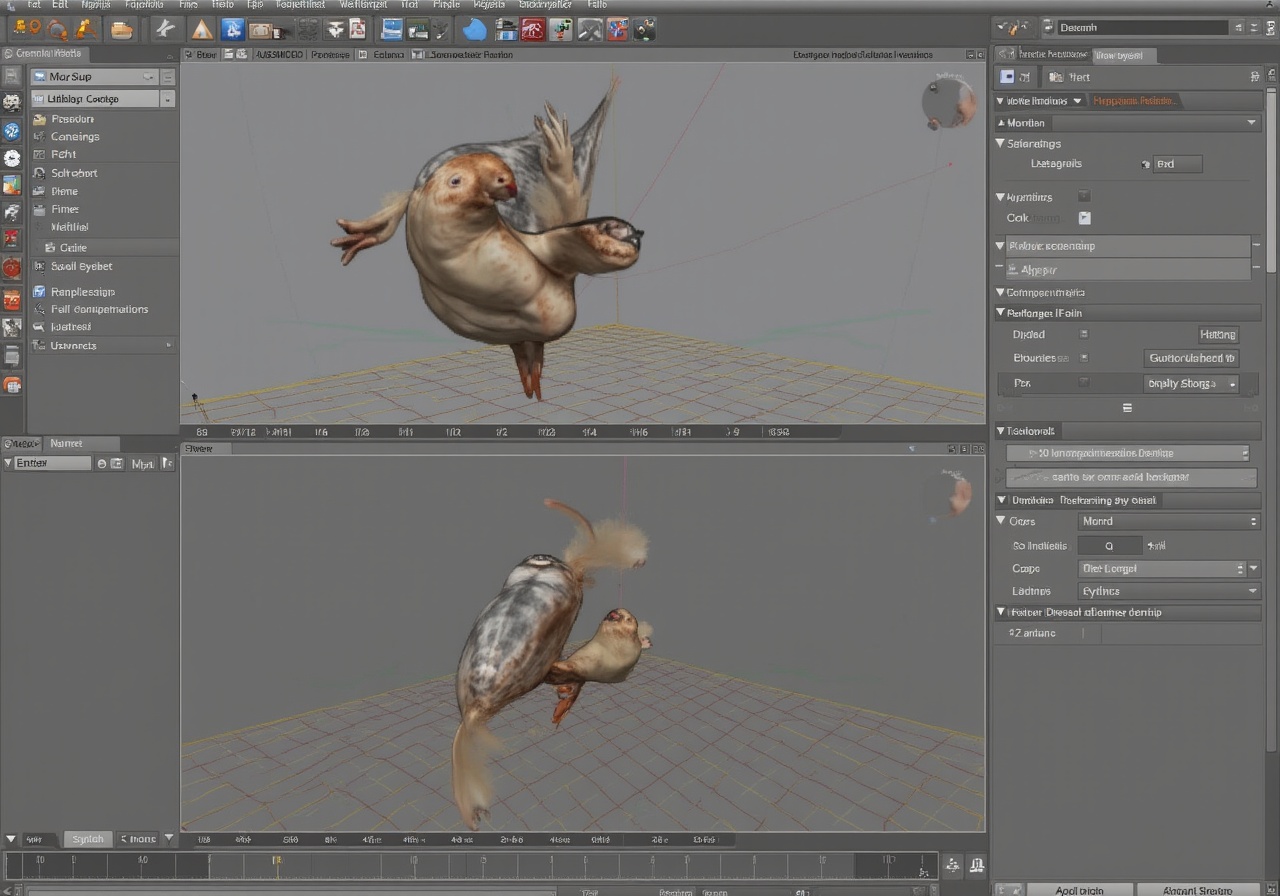Click the globe icon in the left sidebar strip
1280x896 pixels.
(11, 130)
